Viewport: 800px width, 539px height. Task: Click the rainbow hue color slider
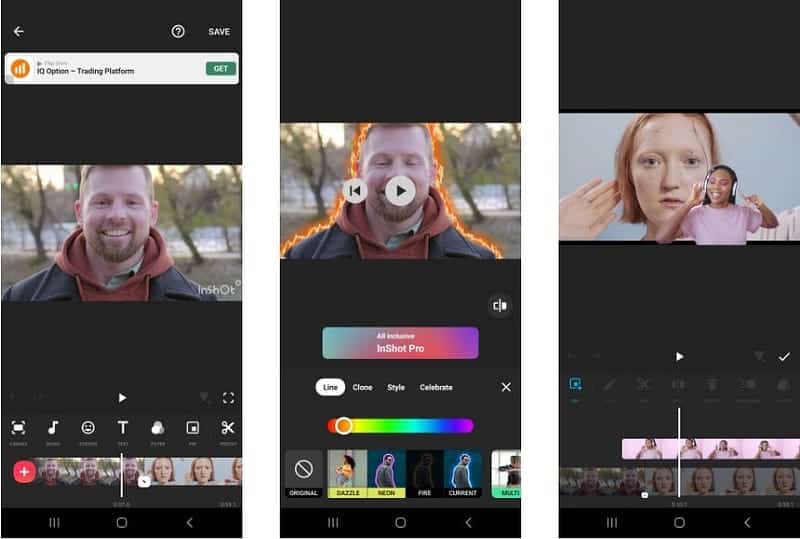[400, 426]
